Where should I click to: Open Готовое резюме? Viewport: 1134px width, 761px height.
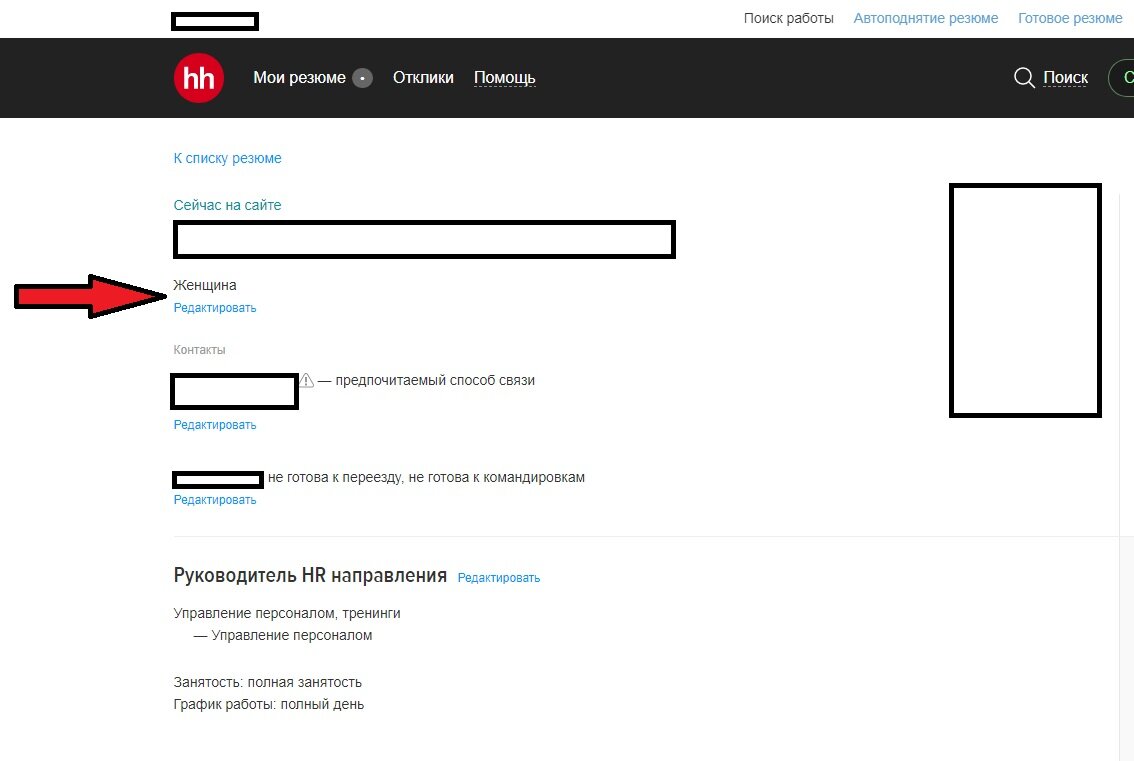coord(1070,17)
